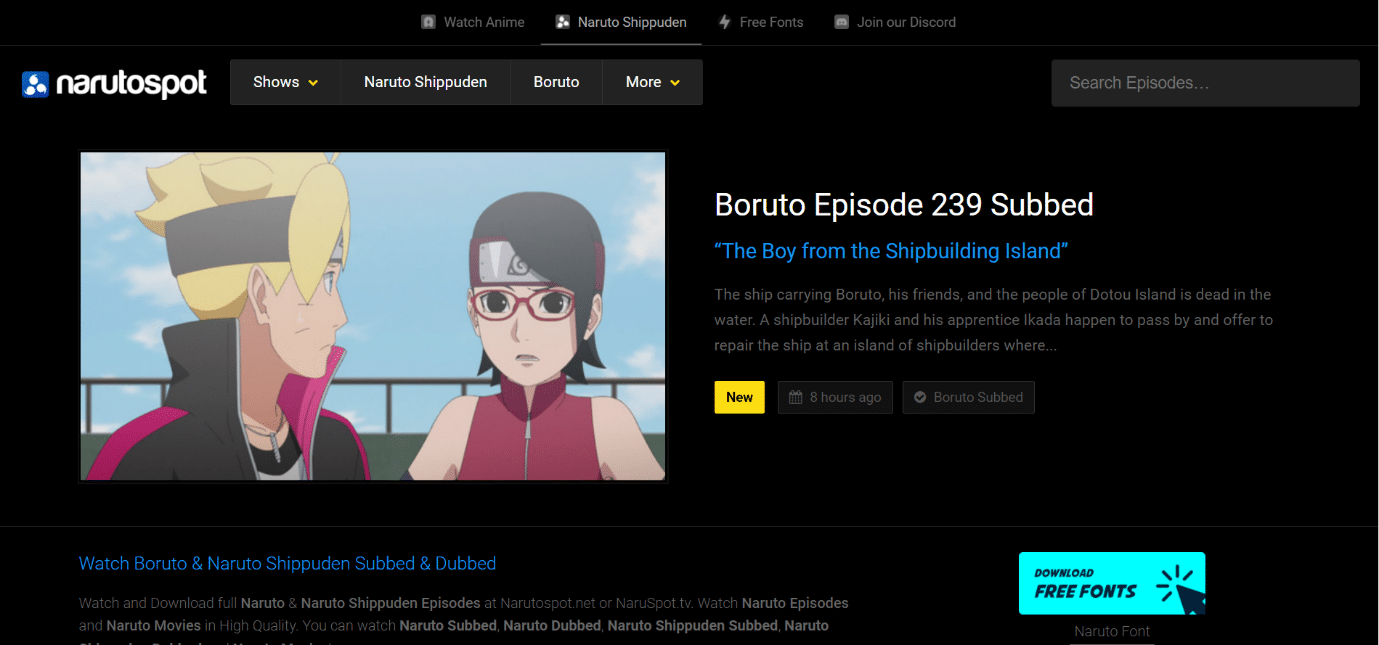Select the Naruto Shippuden top bar tab
This screenshot has height=645, width=1379.
point(621,22)
